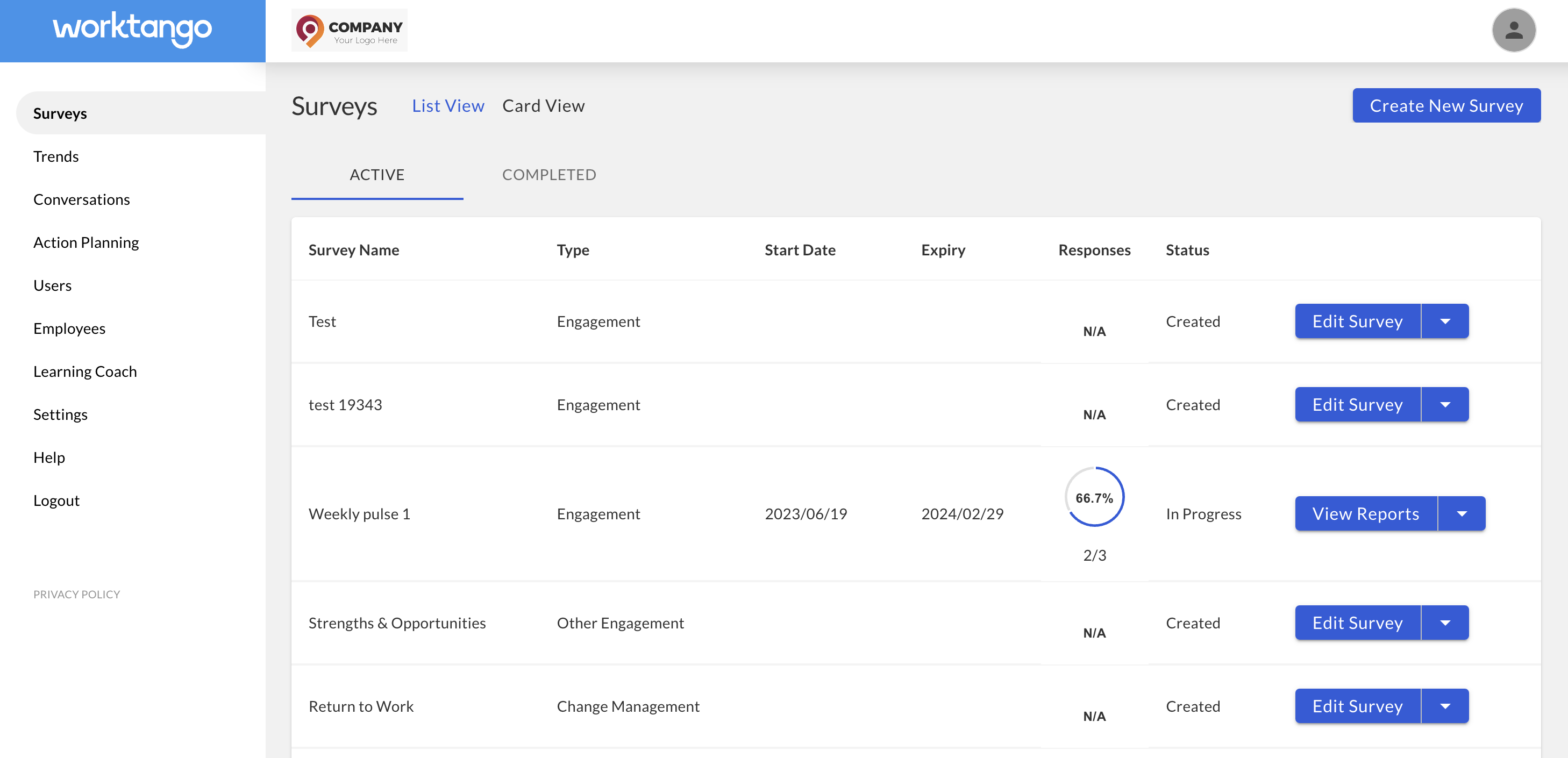Click the survey name 'test 19343'

coord(345,405)
